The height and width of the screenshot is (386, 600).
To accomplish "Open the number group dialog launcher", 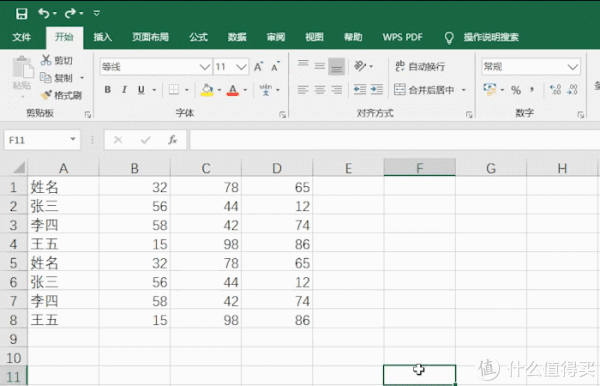I will pos(580,114).
